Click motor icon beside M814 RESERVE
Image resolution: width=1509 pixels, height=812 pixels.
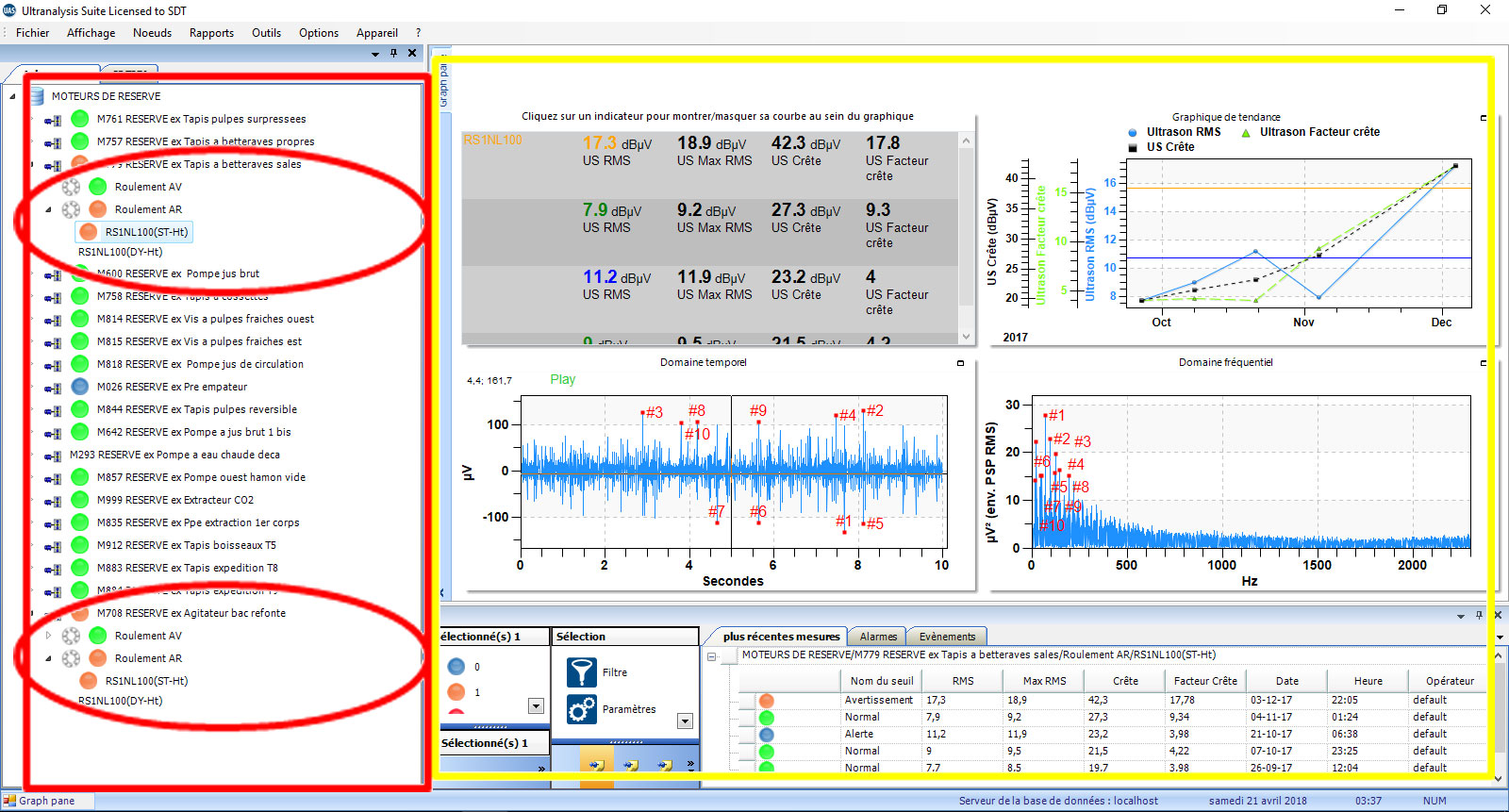(54, 320)
